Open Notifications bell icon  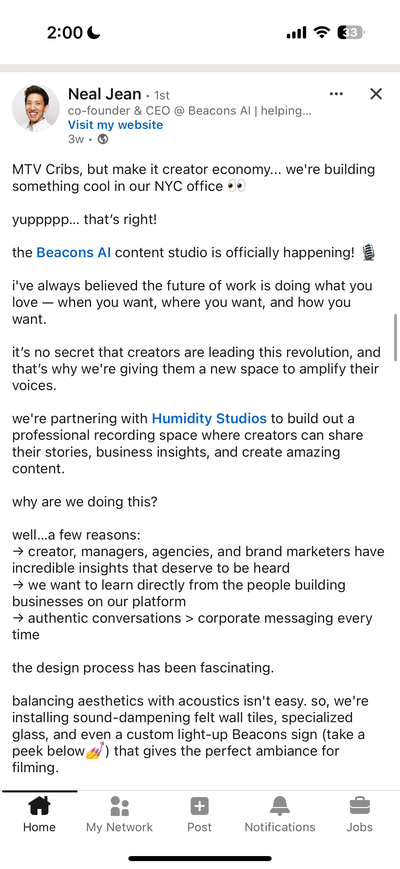[280, 806]
